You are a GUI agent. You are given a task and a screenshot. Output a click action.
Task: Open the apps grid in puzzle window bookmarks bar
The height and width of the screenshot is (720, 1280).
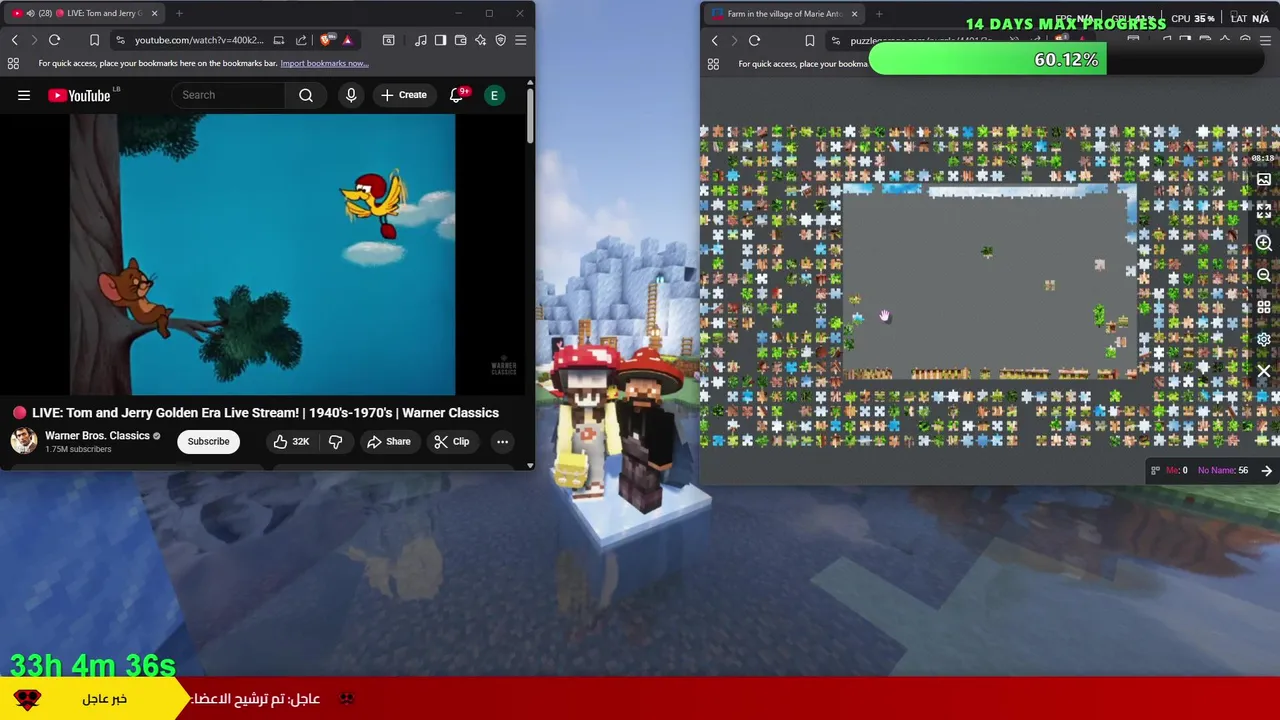[x=713, y=63]
